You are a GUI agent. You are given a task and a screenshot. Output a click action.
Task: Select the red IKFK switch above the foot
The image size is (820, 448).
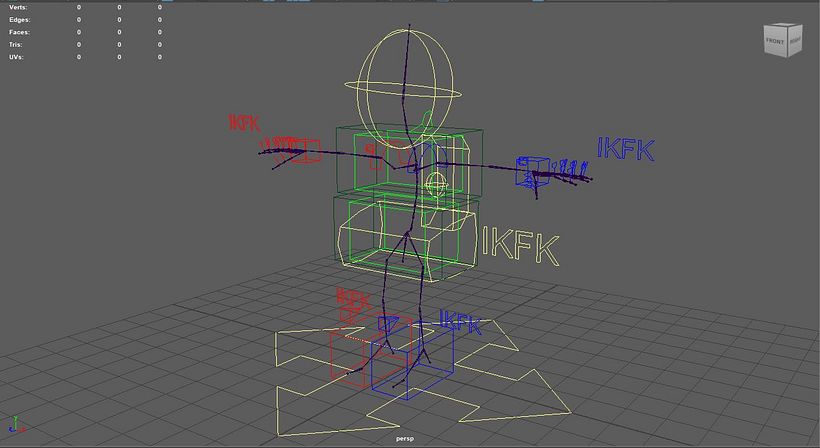point(354,298)
